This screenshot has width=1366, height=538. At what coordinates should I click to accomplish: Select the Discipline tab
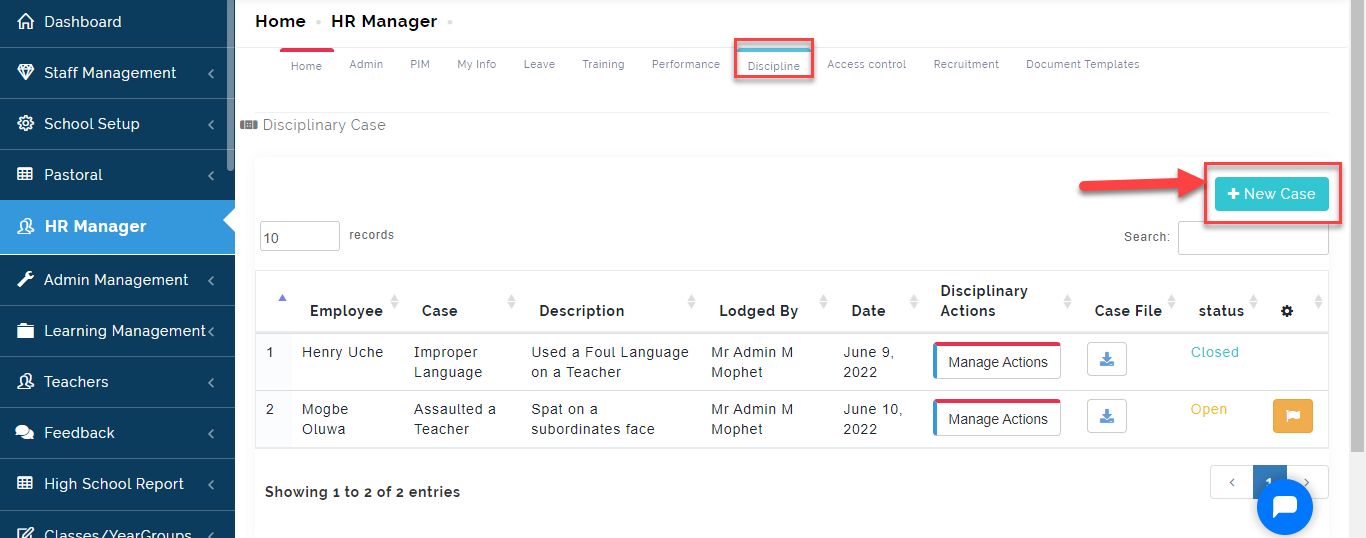(x=774, y=66)
